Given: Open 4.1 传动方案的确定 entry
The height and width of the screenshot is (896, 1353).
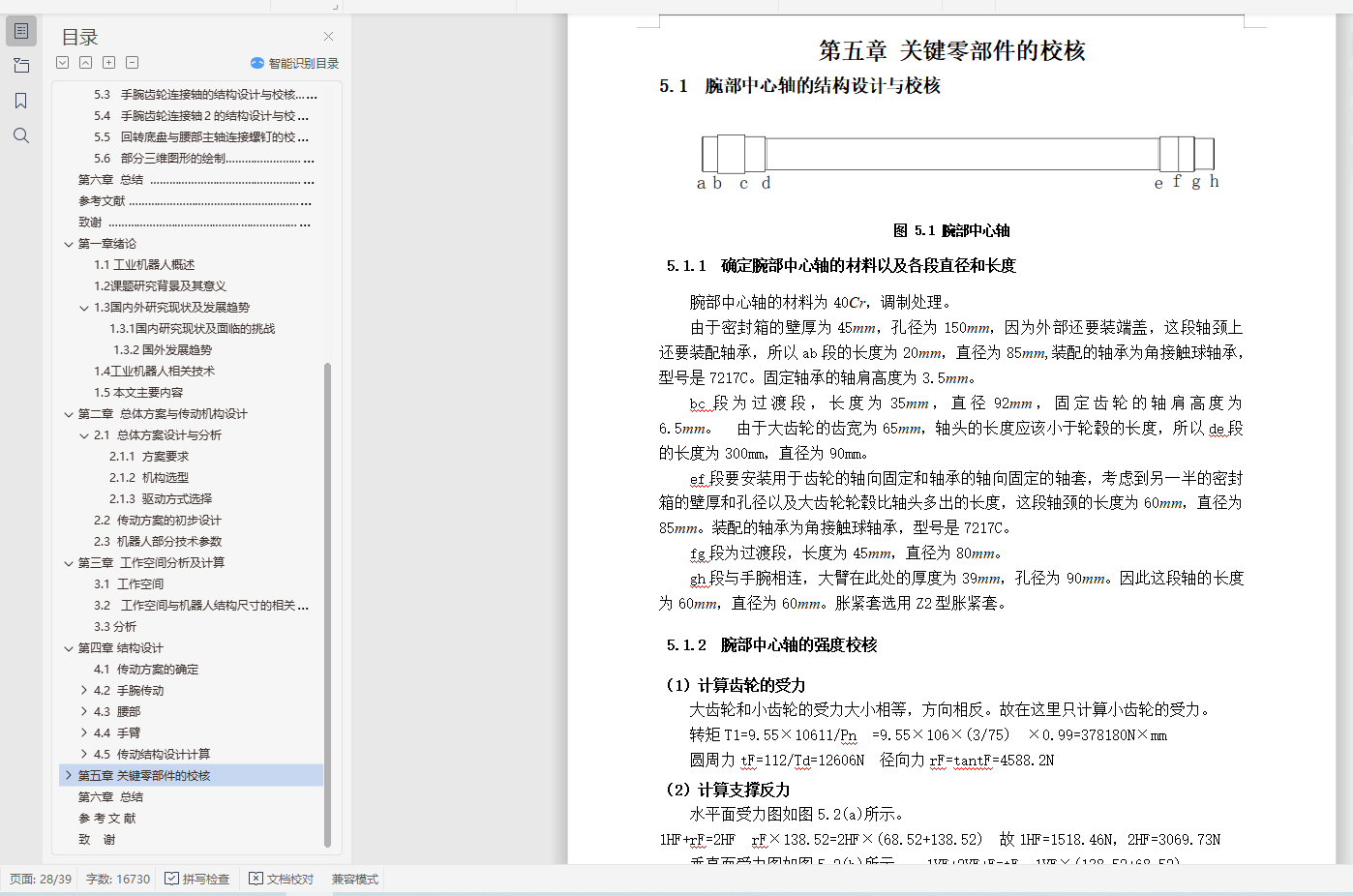Looking at the screenshot, I should coord(146,670).
